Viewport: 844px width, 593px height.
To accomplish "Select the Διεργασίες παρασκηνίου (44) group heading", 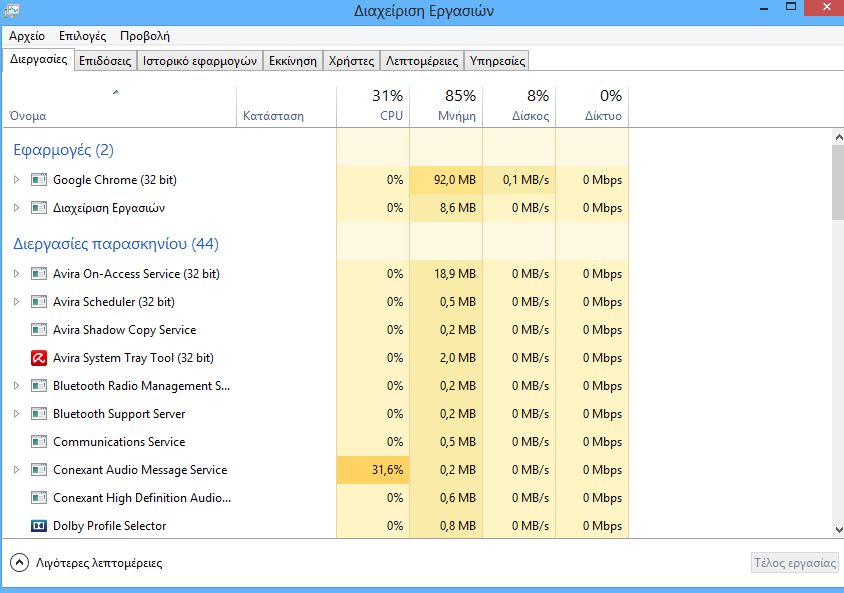I will (116, 244).
